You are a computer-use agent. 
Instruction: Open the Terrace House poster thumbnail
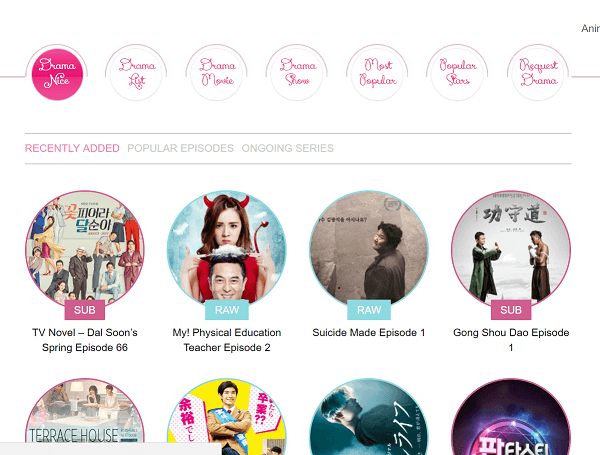[x=85, y=416]
